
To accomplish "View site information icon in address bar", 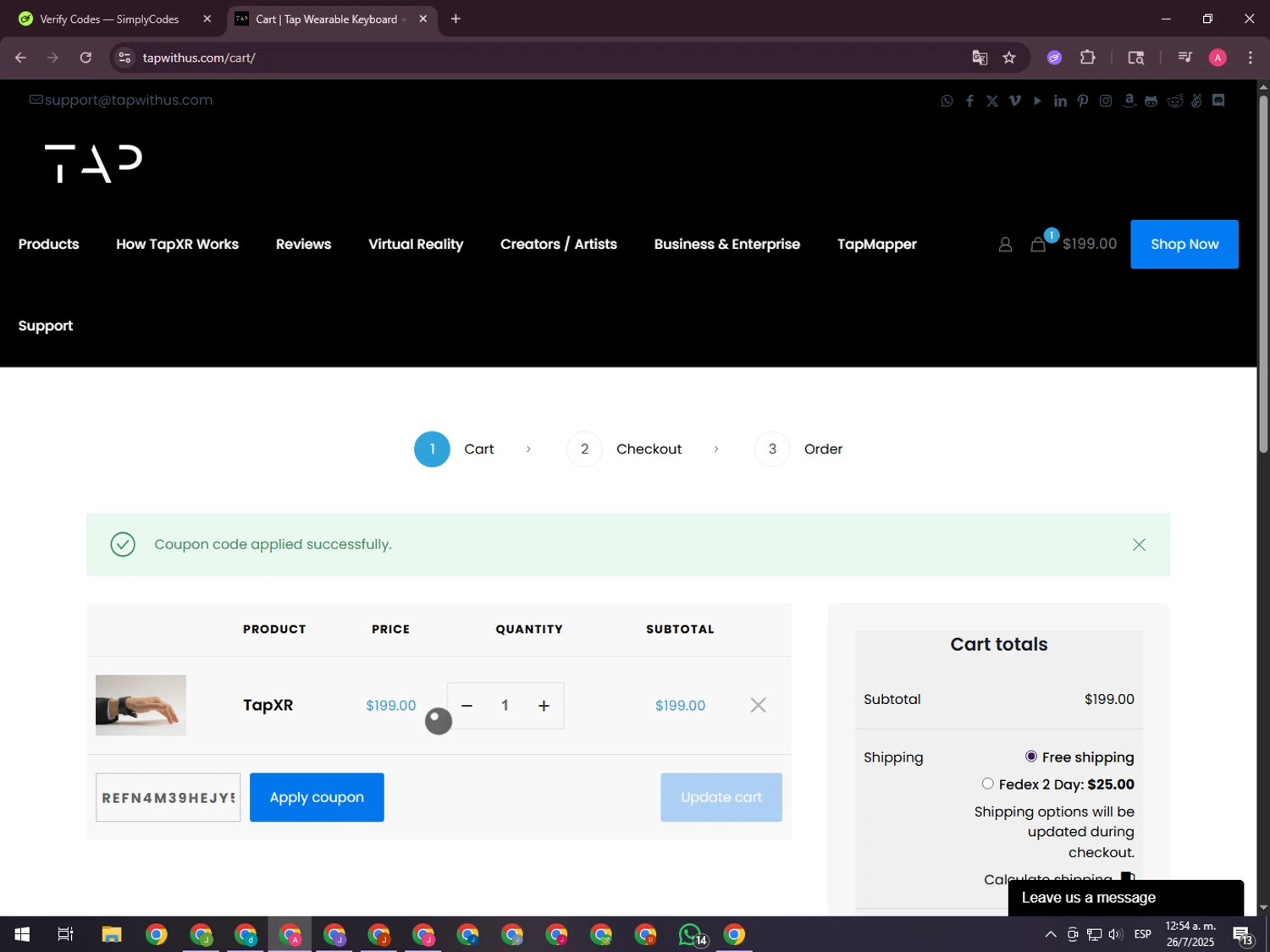I will pyautogui.click(x=124, y=58).
